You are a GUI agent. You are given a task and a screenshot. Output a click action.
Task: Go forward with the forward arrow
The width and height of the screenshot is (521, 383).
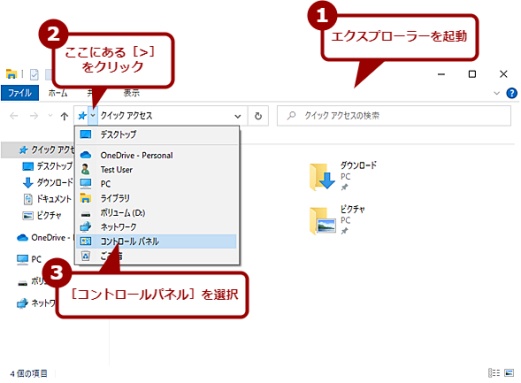[x=34, y=116]
